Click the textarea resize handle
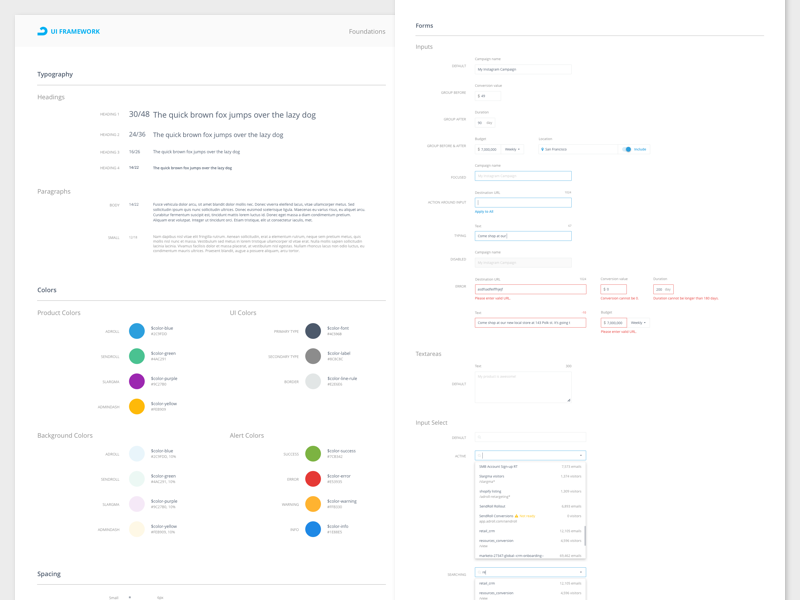Viewport: 800px width, 600px height. [x=569, y=400]
